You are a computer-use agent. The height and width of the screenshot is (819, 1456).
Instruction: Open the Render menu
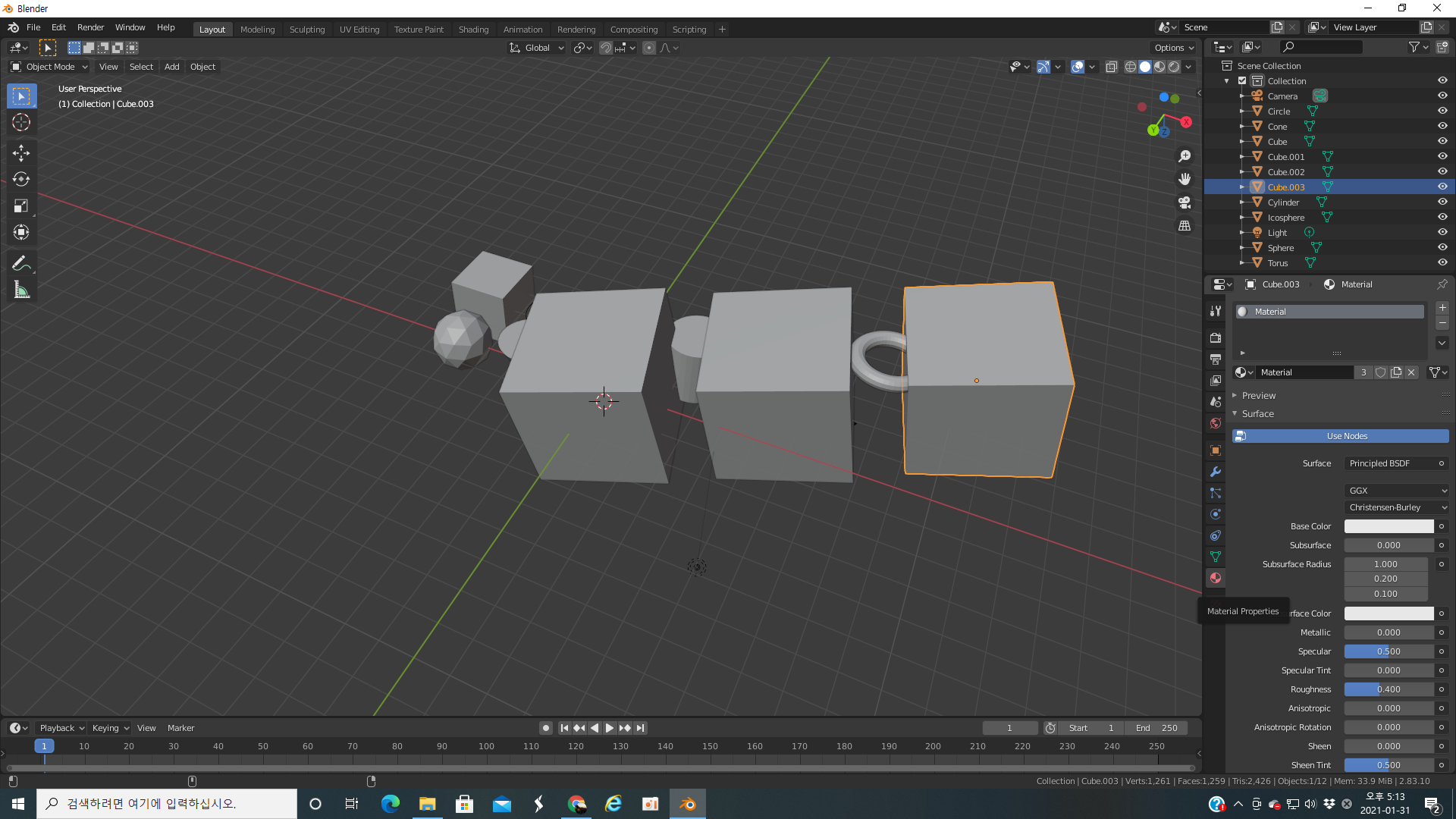tap(90, 27)
